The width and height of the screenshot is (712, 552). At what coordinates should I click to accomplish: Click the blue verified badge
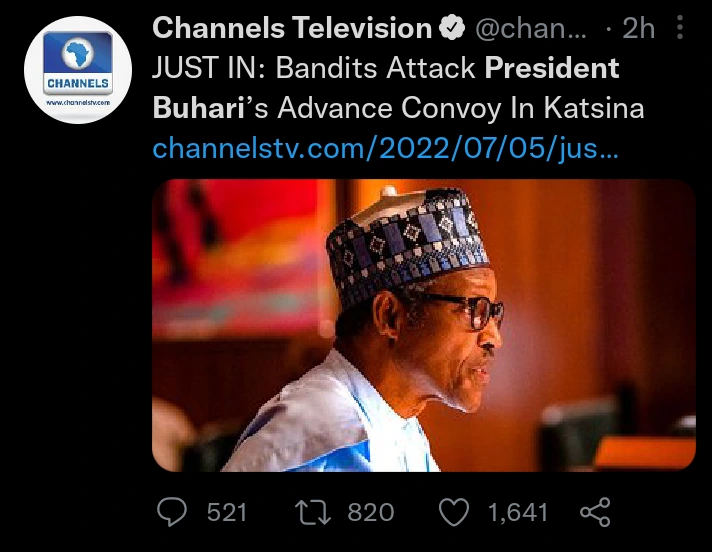451,30
